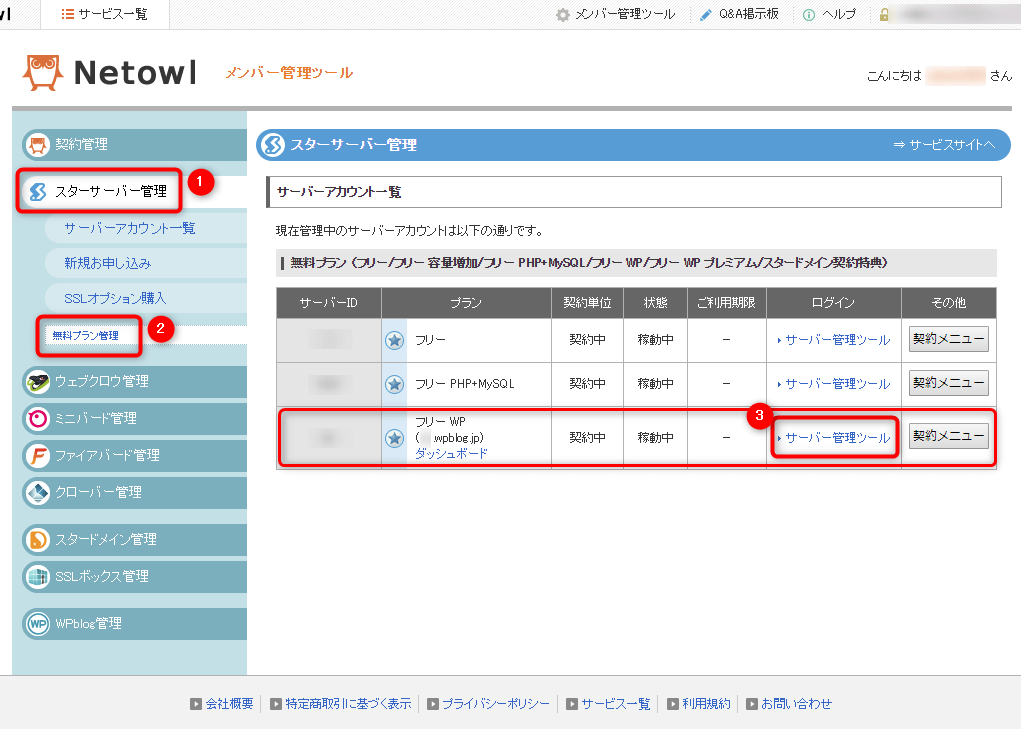Open サーバー管理ツール for the フリー WP plan

[836, 438]
